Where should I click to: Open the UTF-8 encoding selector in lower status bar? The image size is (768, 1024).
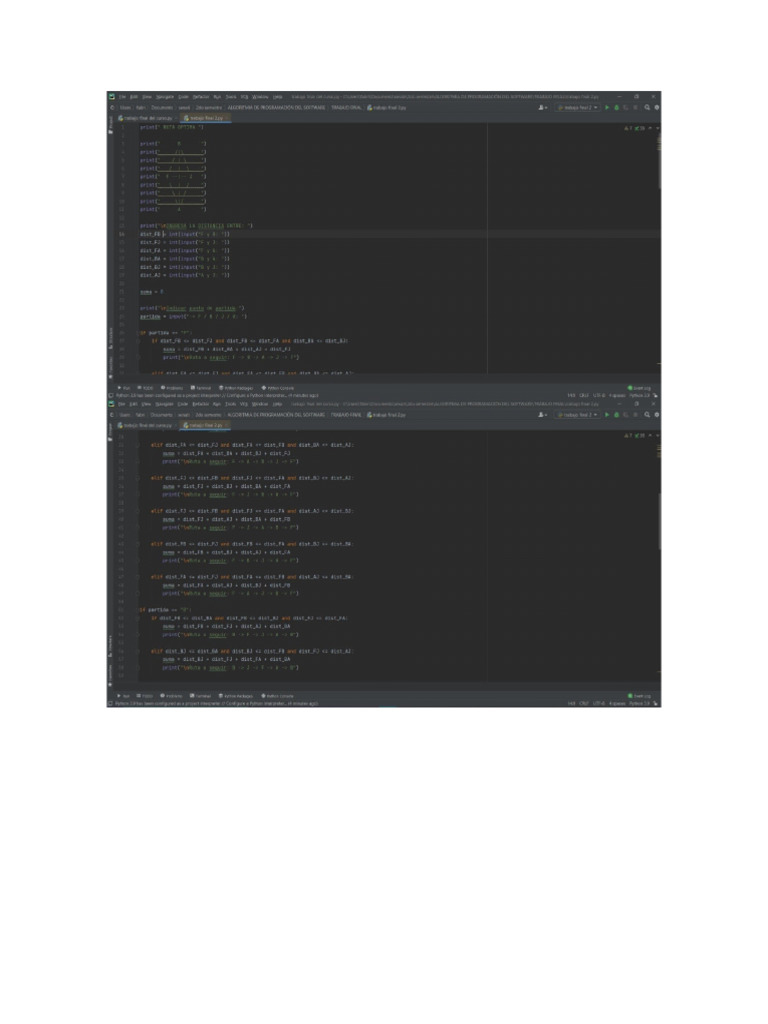(x=599, y=703)
